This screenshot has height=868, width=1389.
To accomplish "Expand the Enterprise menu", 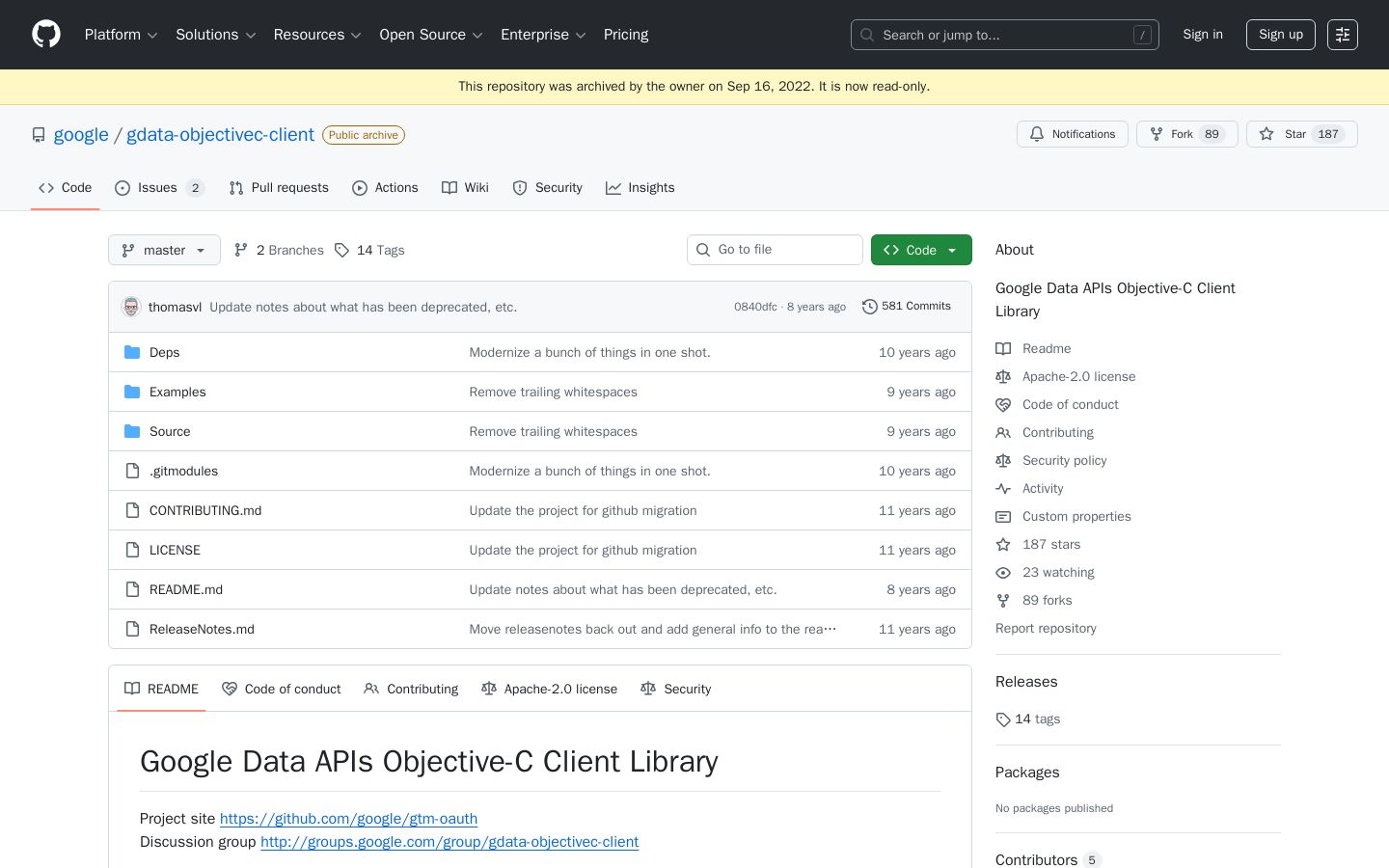I will click(x=543, y=35).
